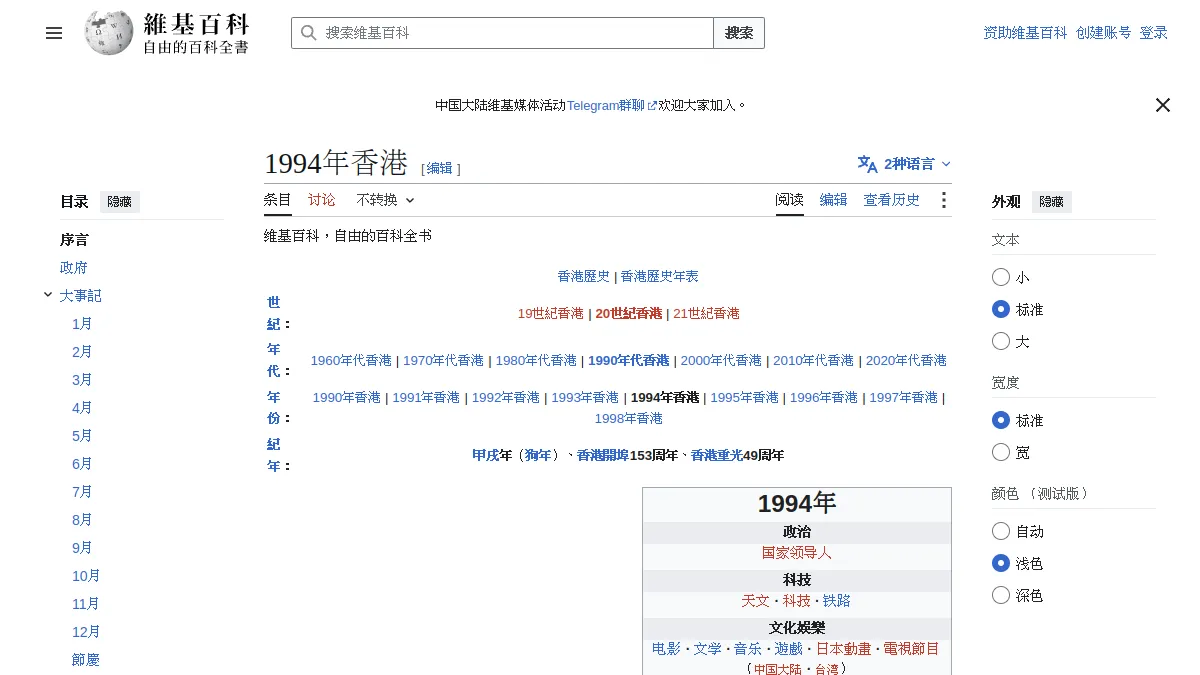The width and height of the screenshot is (1200, 675).
Task: Click the 搜索 button
Action: click(x=739, y=33)
